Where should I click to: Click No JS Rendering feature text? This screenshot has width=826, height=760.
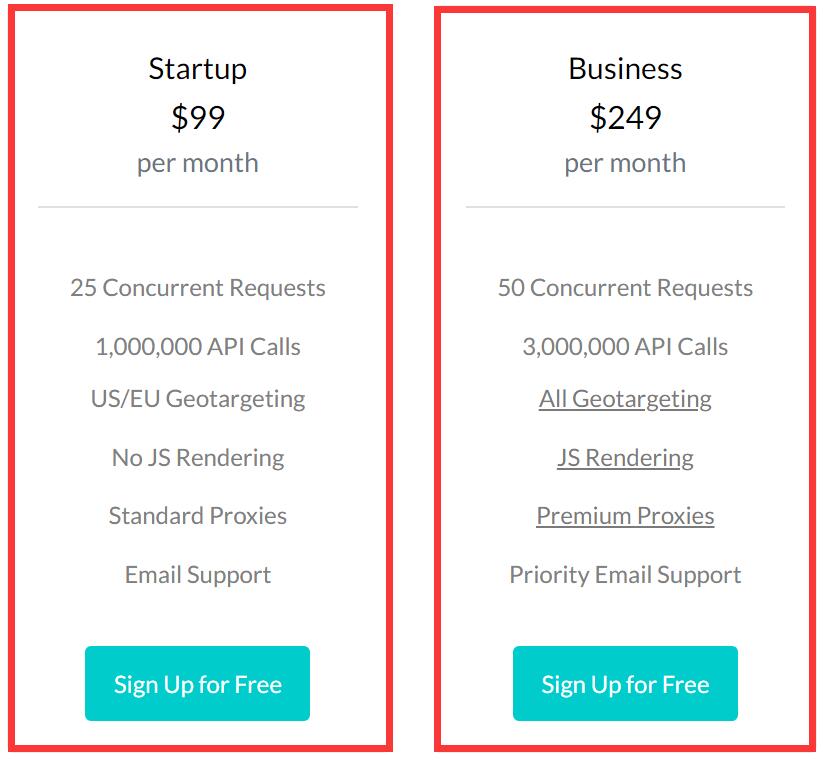[x=197, y=457]
